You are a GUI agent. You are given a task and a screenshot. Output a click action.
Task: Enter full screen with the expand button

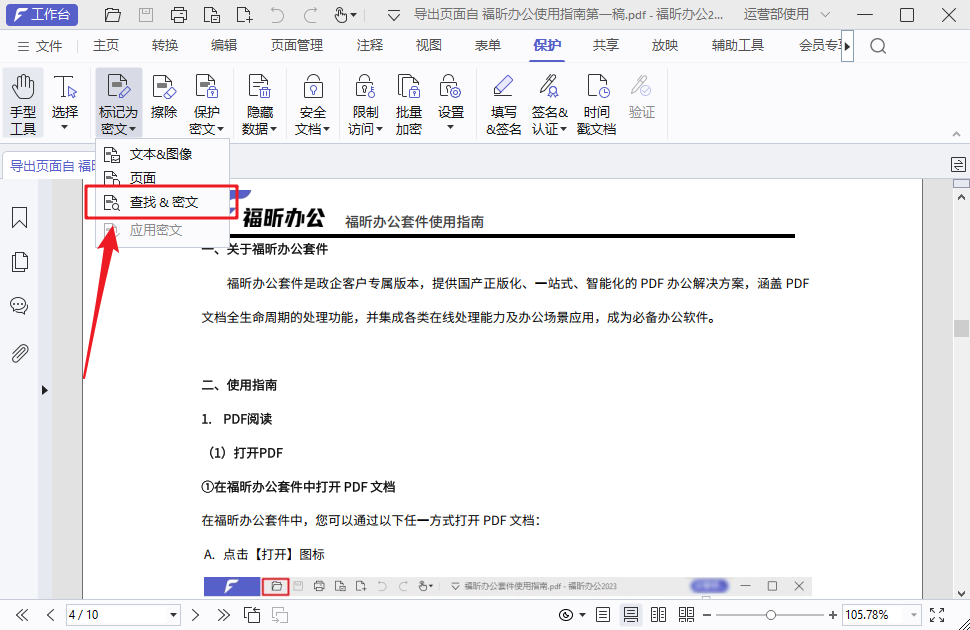click(x=936, y=614)
